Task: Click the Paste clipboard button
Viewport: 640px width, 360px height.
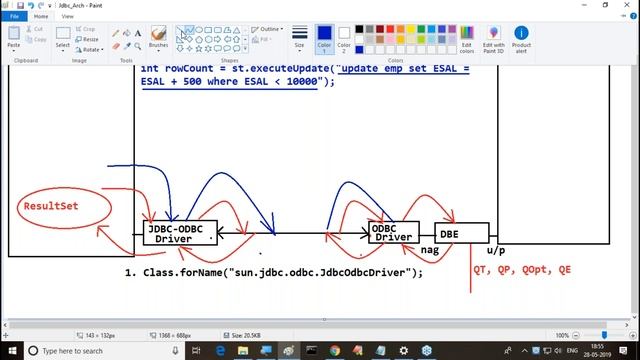Action: 13,34
